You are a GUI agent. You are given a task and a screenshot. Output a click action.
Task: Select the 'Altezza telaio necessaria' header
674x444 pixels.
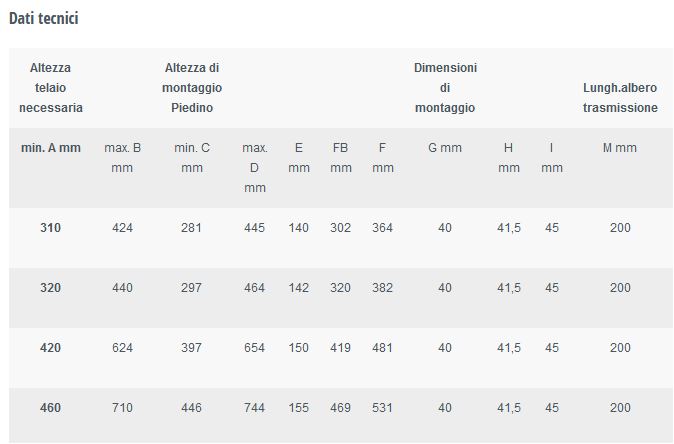point(51,88)
